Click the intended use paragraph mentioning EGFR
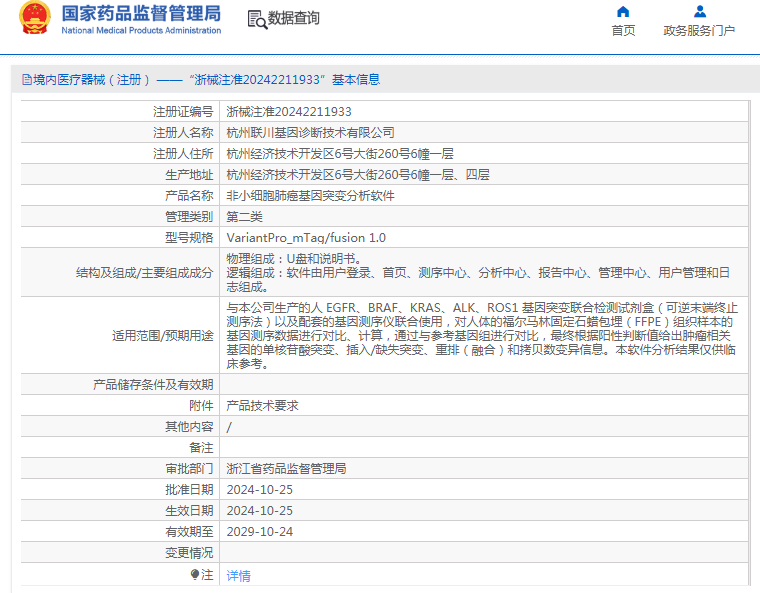This screenshot has height=593, width=760. 482,336
